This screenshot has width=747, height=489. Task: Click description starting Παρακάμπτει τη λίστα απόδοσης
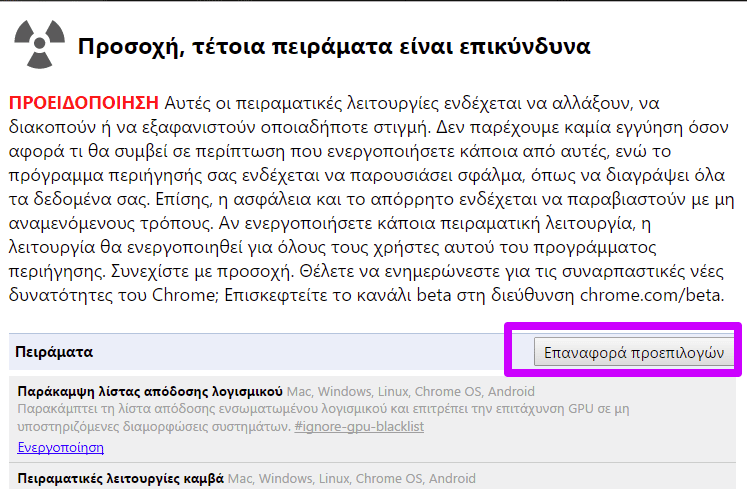323,417
